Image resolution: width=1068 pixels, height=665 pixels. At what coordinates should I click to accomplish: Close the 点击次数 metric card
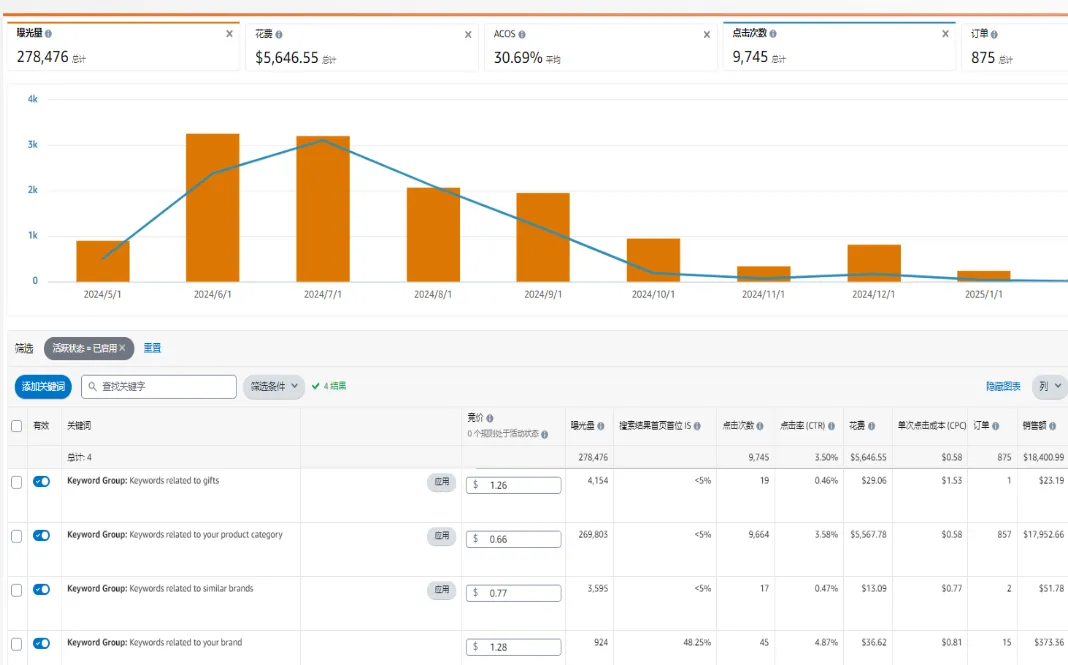945,34
